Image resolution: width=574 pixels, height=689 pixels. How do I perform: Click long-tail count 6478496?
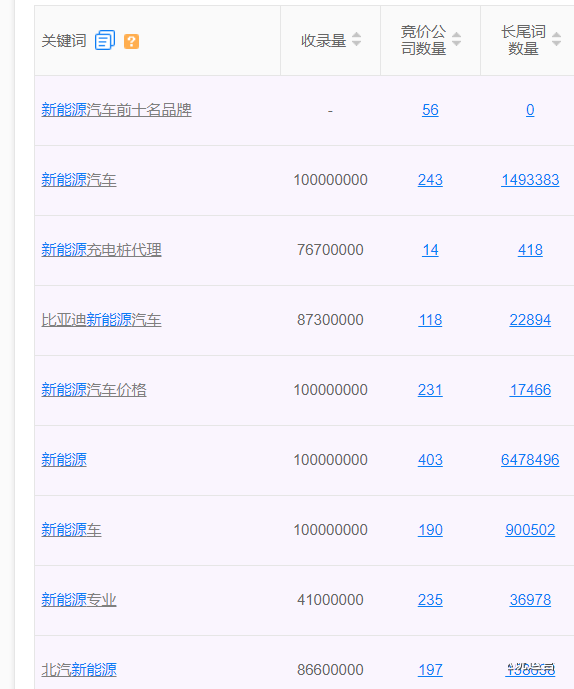coord(530,460)
